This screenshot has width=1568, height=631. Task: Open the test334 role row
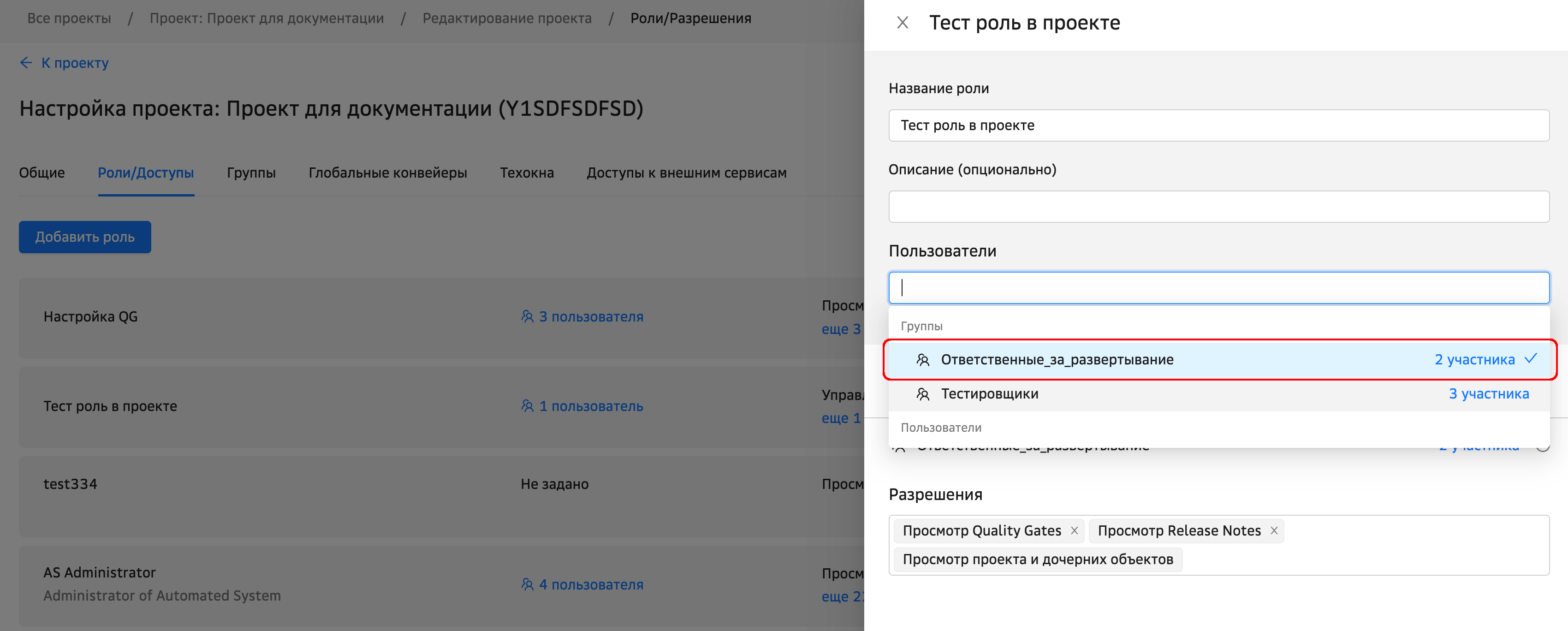[70, 484]
